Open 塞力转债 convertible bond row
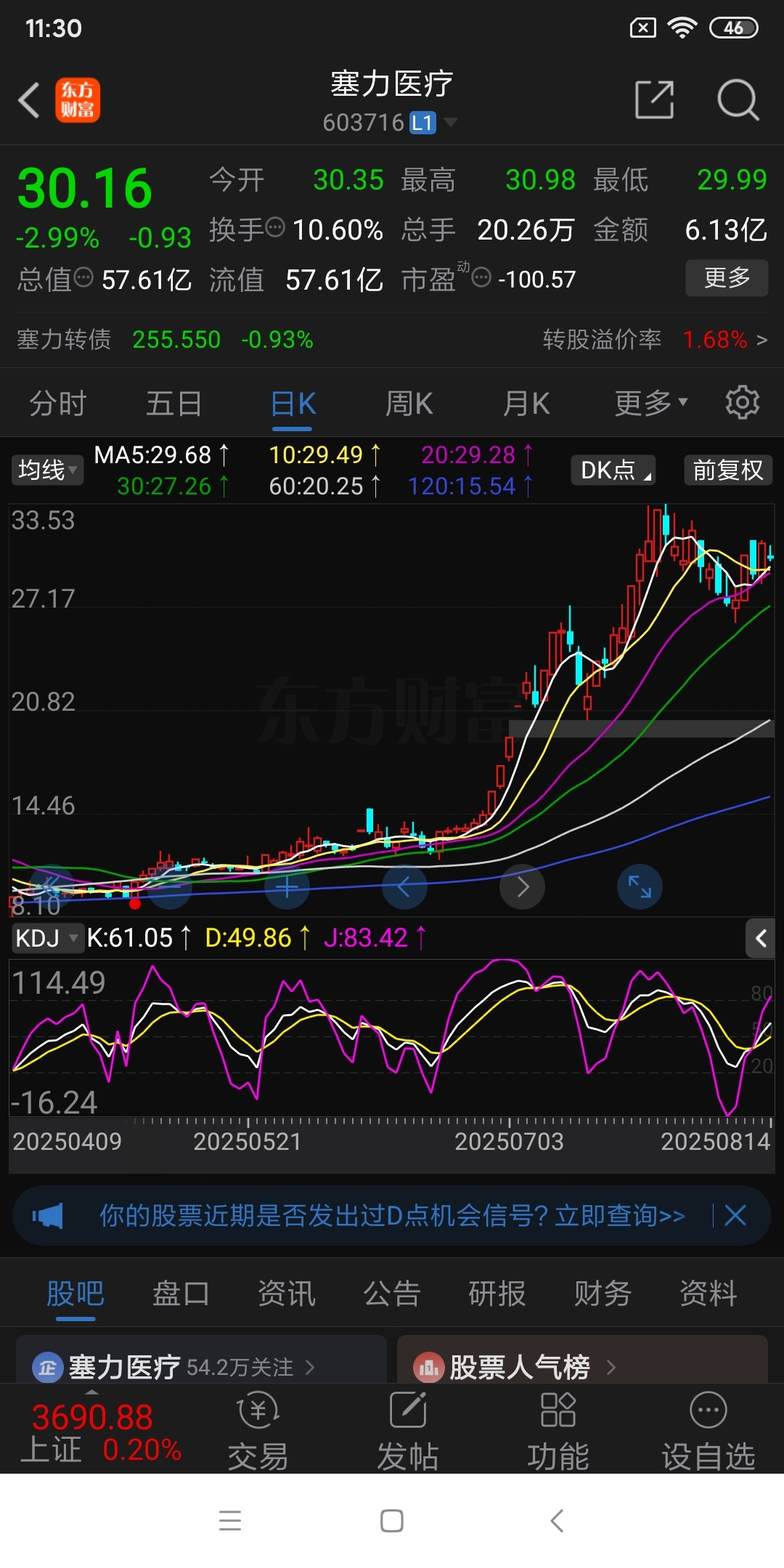This screenshot has height=1568, width=784. pyautogui.click(x=166, y=340)
